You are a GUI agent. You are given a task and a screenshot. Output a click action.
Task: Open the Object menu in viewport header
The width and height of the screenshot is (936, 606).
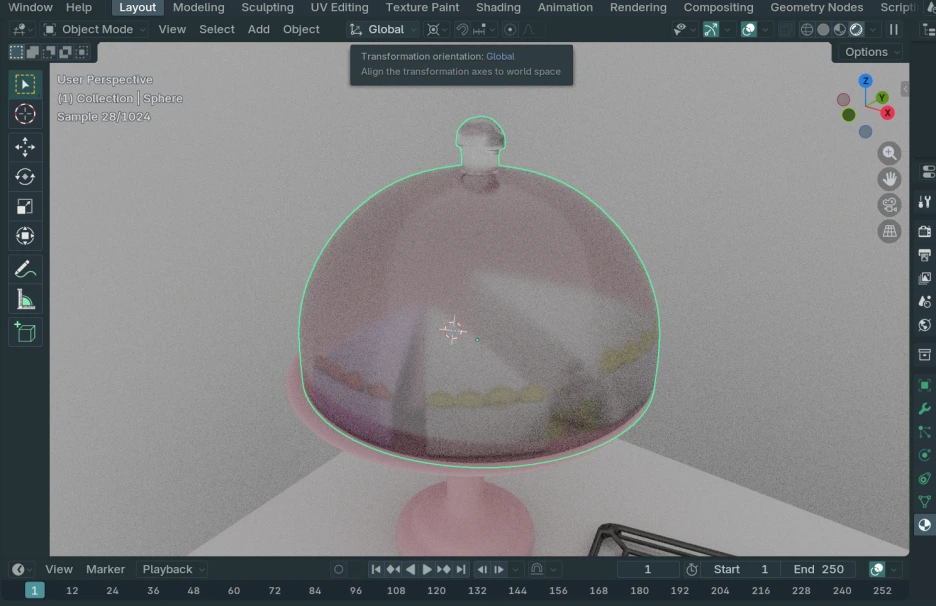coord(301,29)
